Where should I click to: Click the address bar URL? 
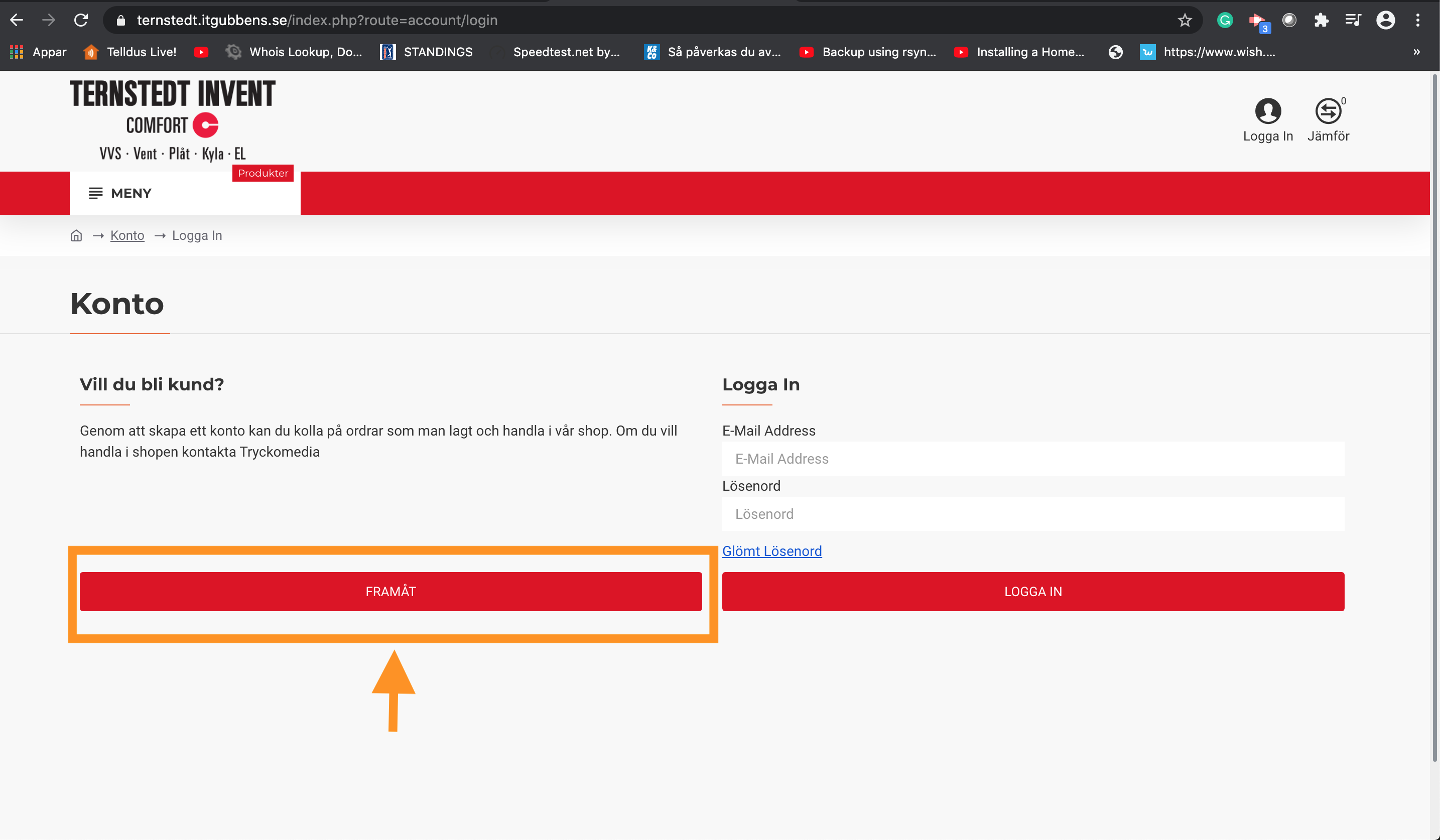coord(317,21)
